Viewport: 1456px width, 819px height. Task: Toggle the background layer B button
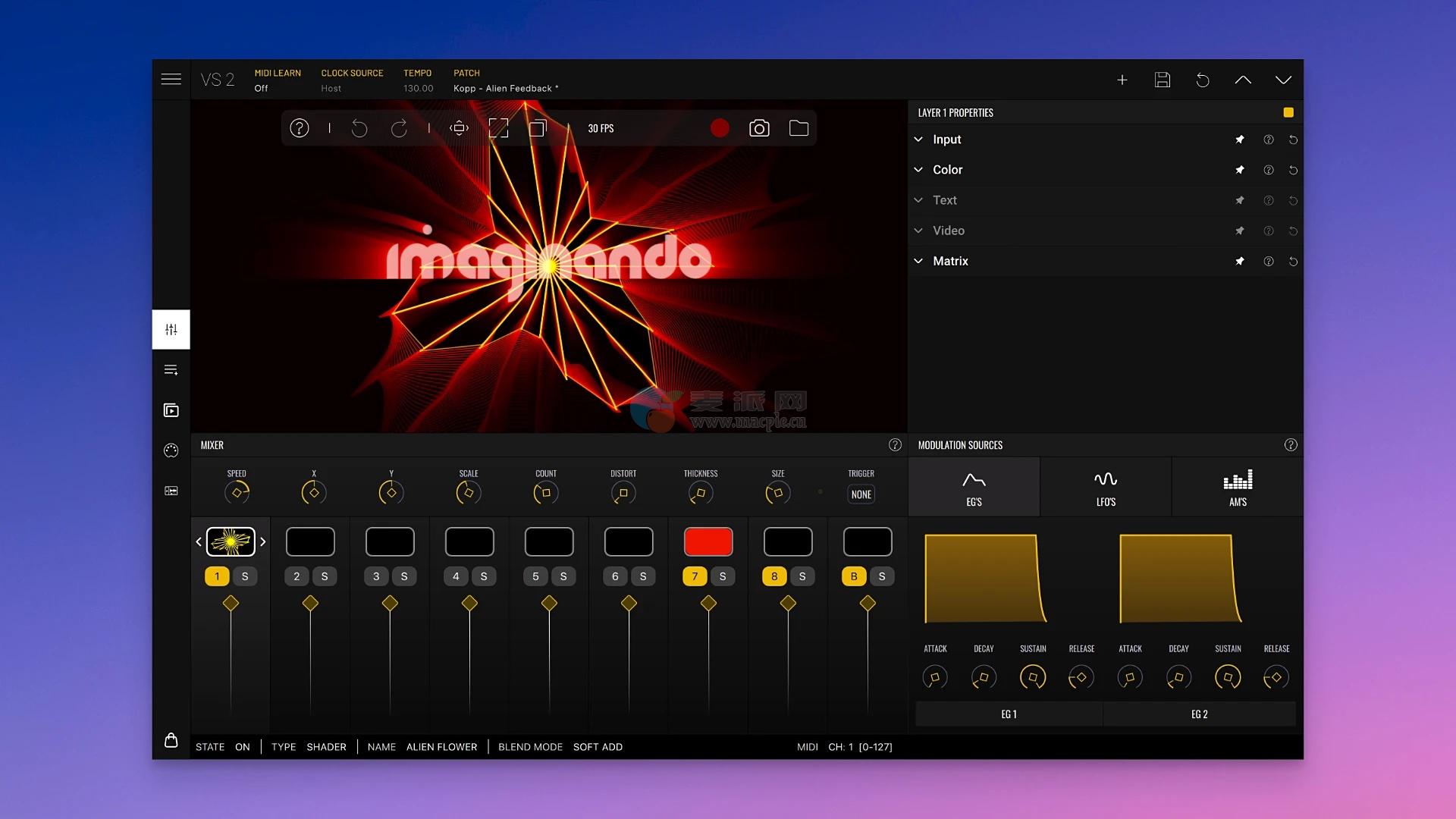[x=854, y=576]
